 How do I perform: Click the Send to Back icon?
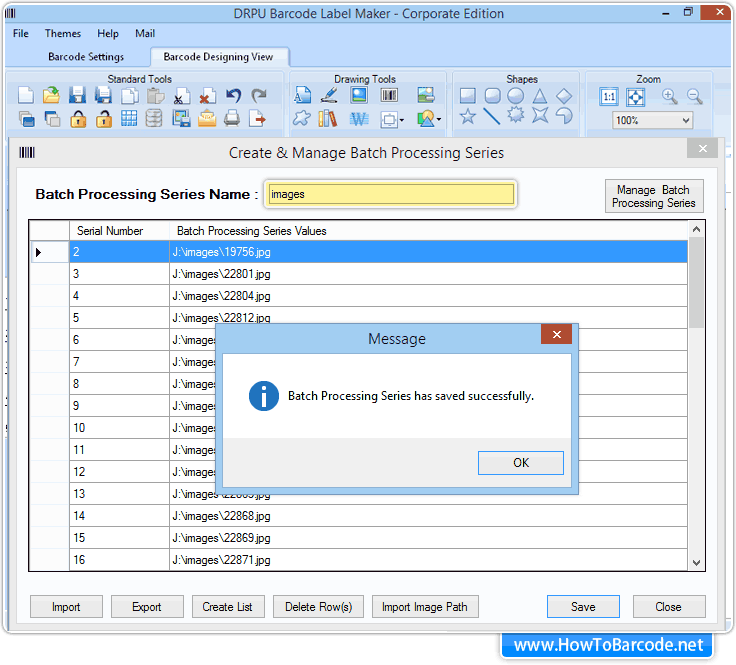(x=52, y=119)
